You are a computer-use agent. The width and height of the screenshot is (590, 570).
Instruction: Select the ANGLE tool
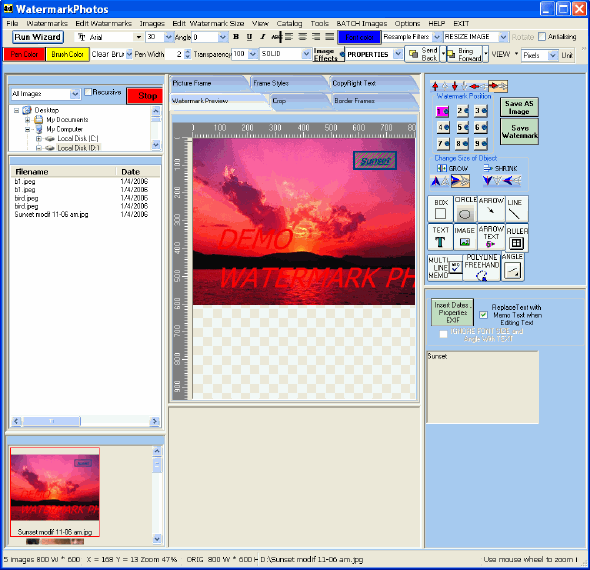[x=512, y=268]
